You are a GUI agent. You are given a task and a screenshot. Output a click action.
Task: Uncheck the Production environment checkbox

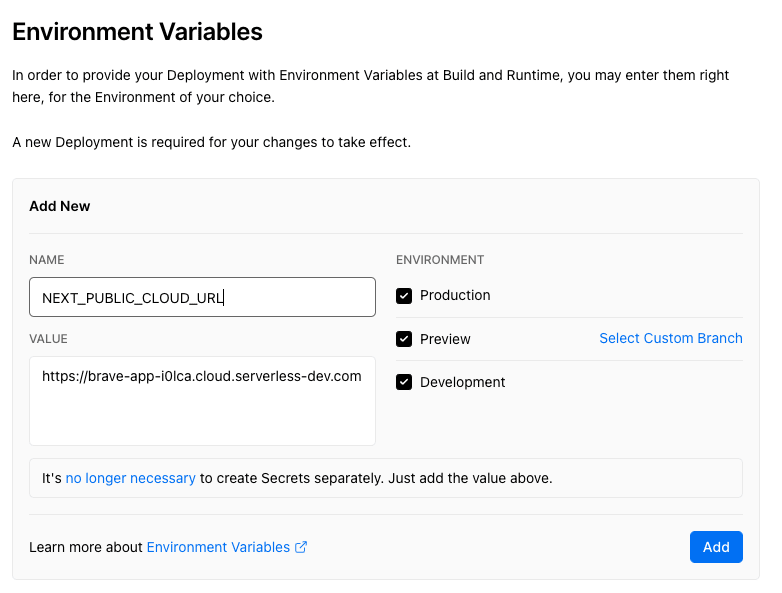404,296
